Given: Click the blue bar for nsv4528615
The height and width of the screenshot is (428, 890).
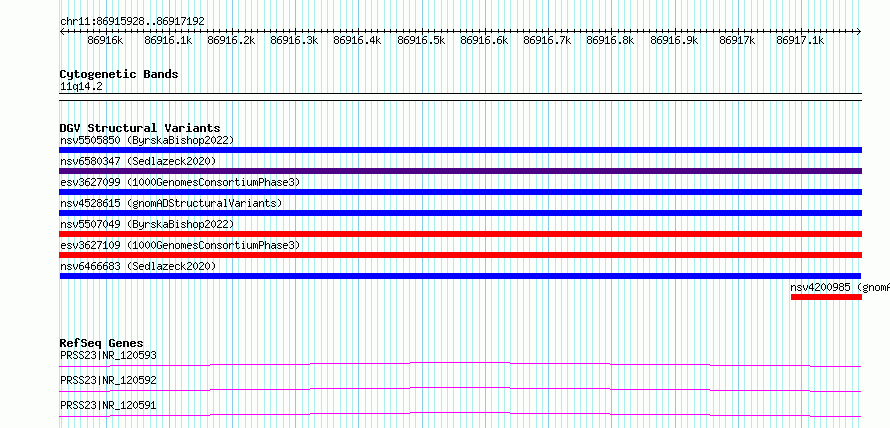Looking at the screenshot, I should pos(460,213).
